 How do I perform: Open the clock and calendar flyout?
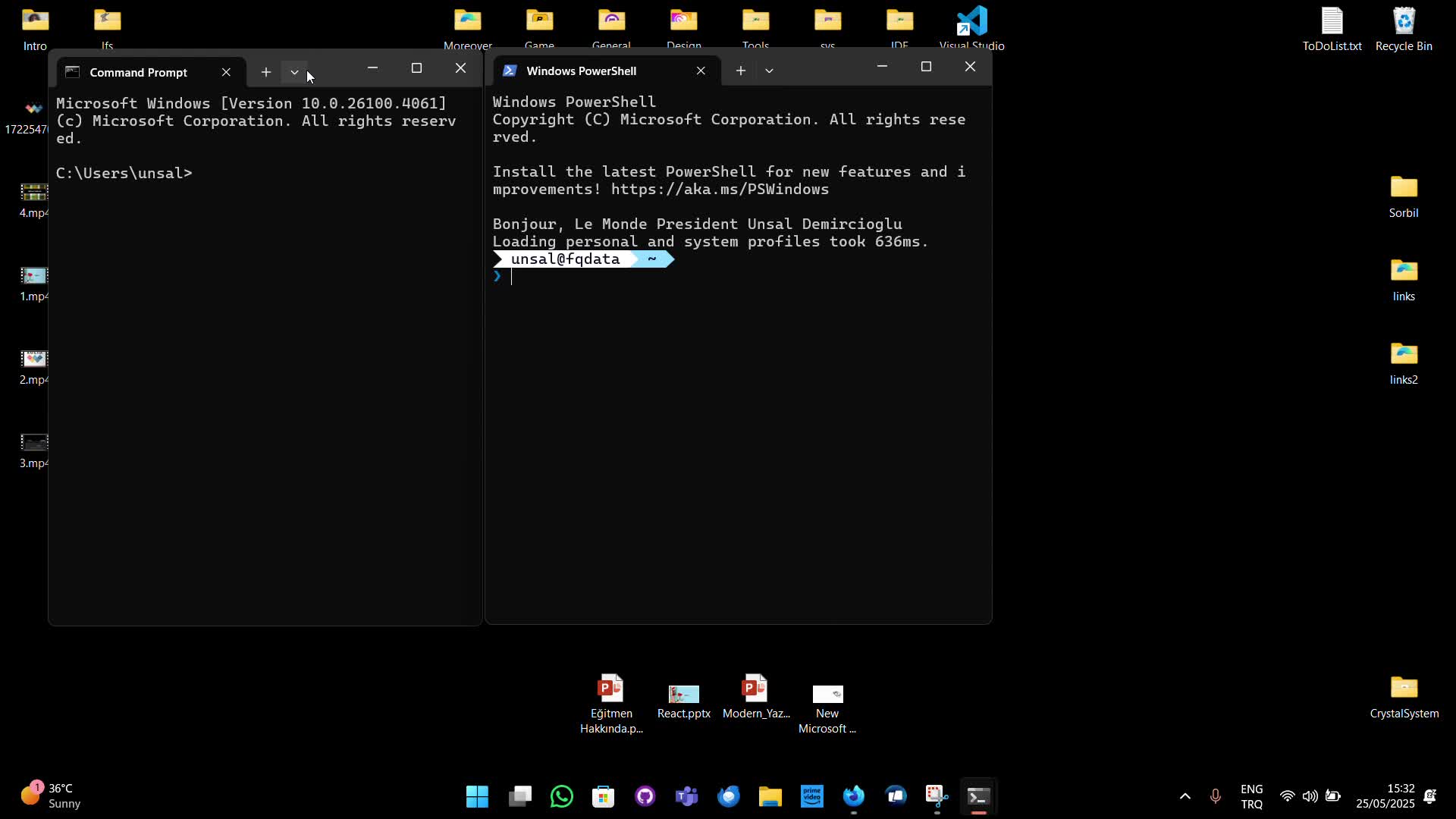(x=1385, y=796)
